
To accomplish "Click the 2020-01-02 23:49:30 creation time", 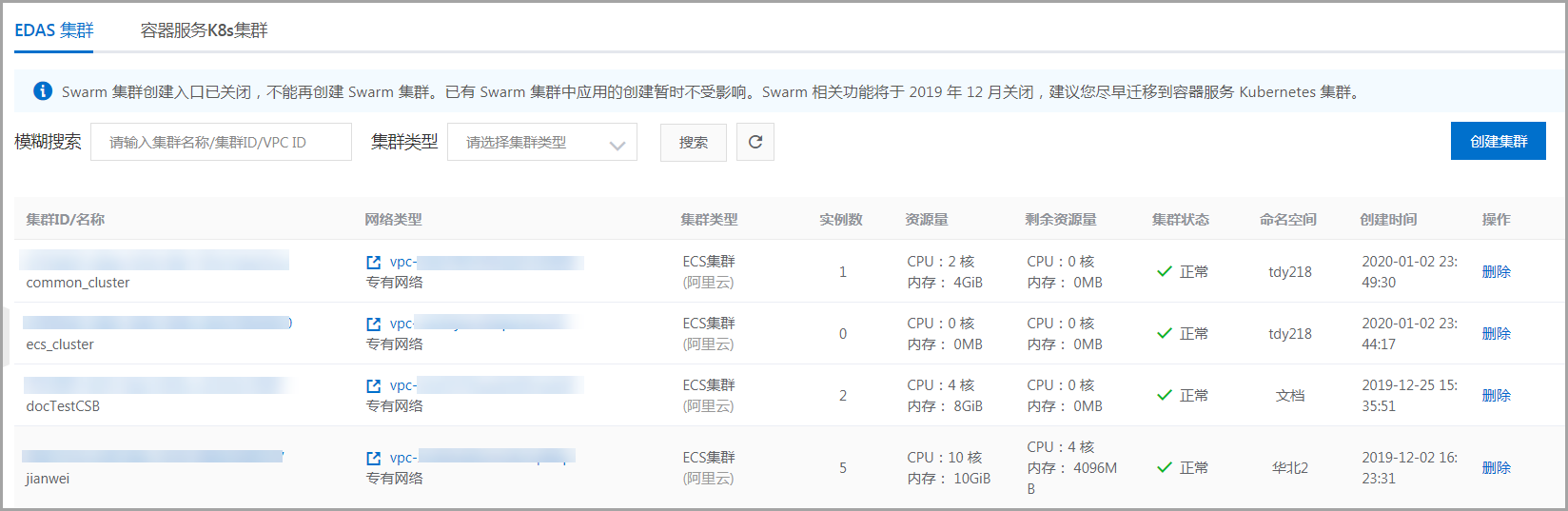I will point(1409,272).
